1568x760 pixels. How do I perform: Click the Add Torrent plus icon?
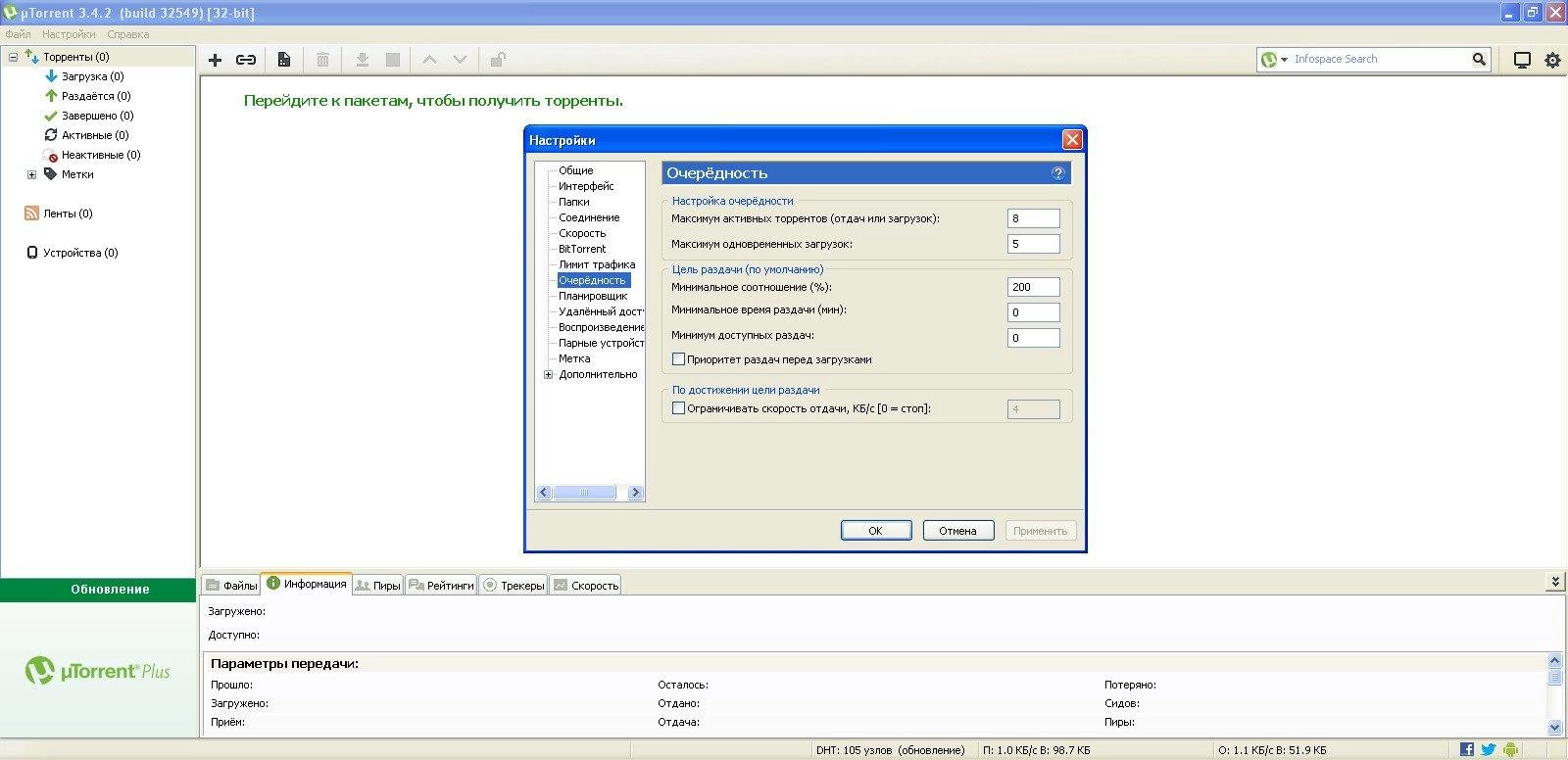coord(216,60)
